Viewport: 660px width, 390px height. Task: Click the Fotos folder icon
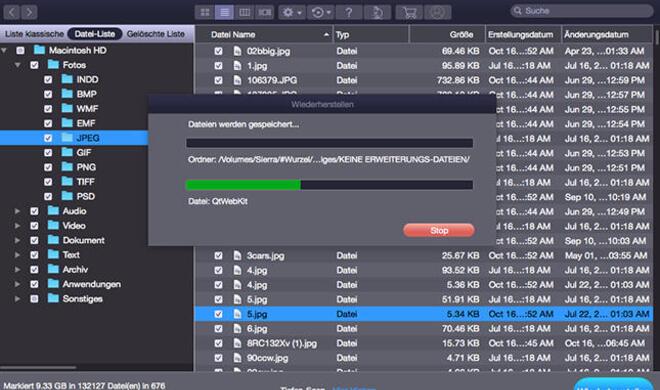point(53,64)
